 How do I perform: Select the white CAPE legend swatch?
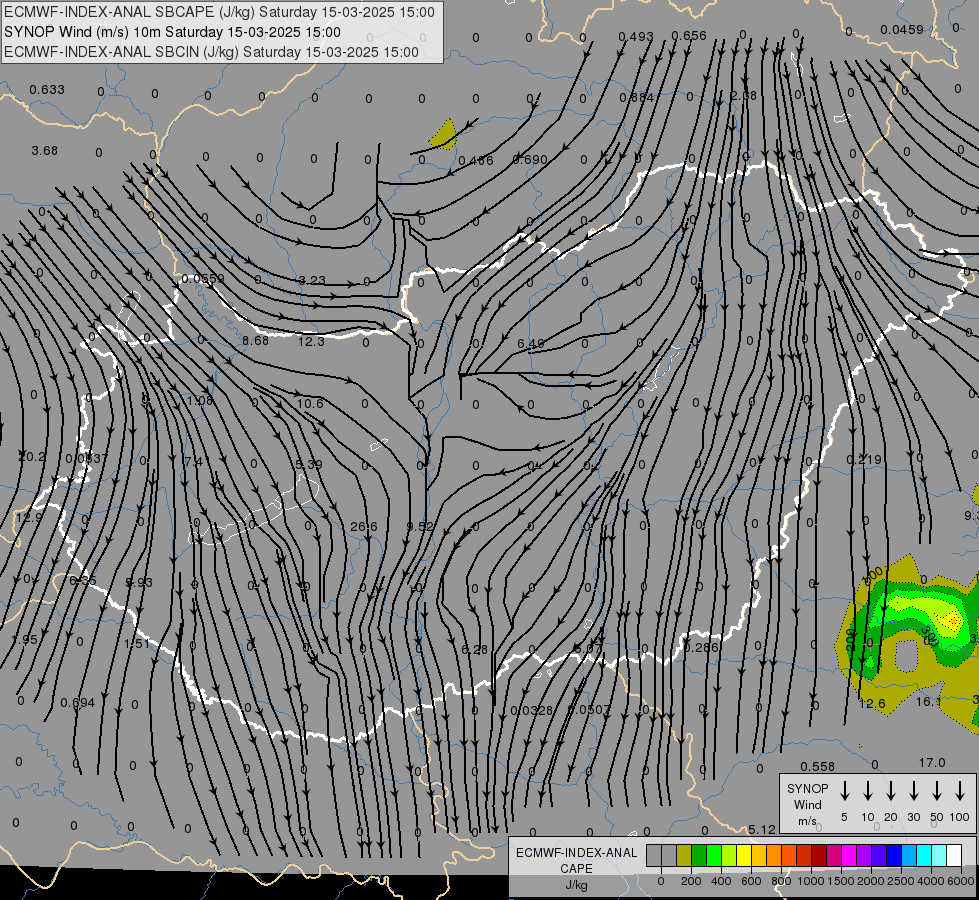click(954, 856)
